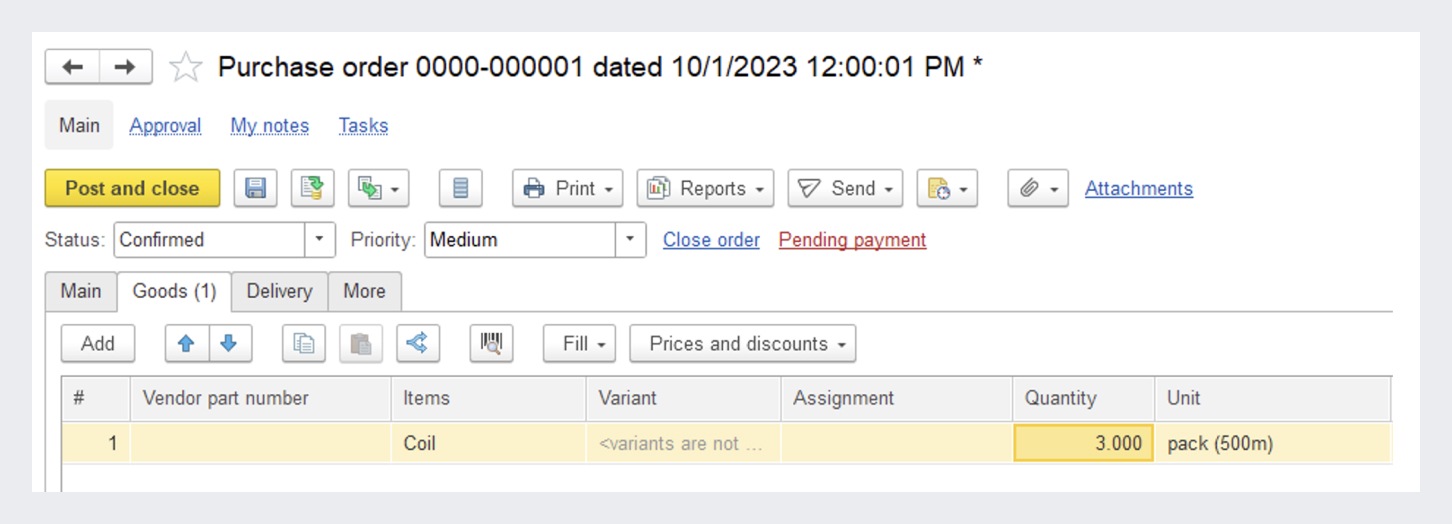
Task: Open the Pending payment link
Action: (852, 240)
